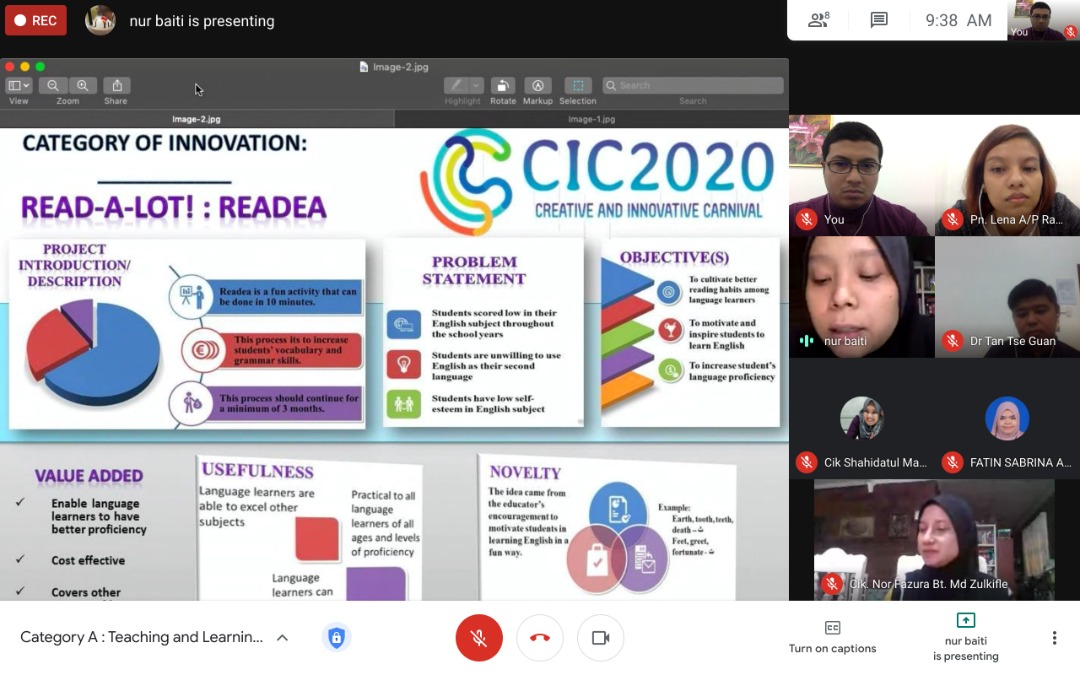
Task: Open the participants list icon
Action: [818, 20]
